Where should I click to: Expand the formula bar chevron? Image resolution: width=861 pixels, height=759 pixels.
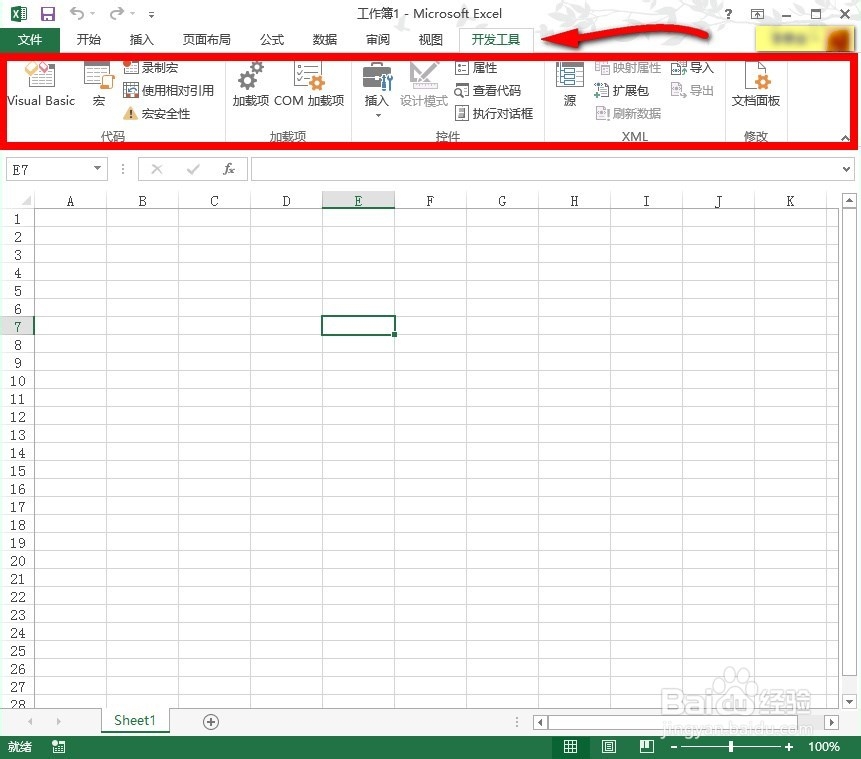(x=846, y=170)
